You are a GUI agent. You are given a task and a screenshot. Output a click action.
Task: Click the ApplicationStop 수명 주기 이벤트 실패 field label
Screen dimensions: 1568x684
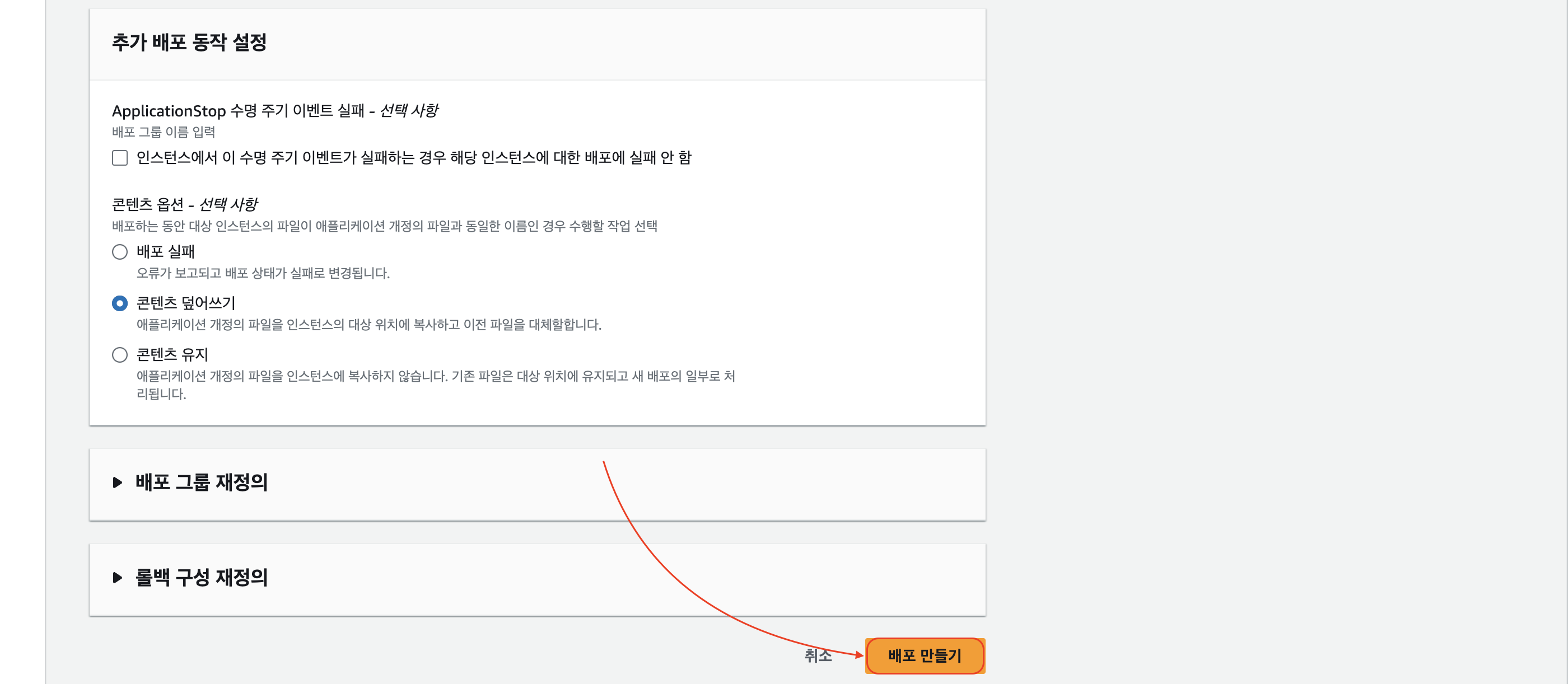point(274,111)
